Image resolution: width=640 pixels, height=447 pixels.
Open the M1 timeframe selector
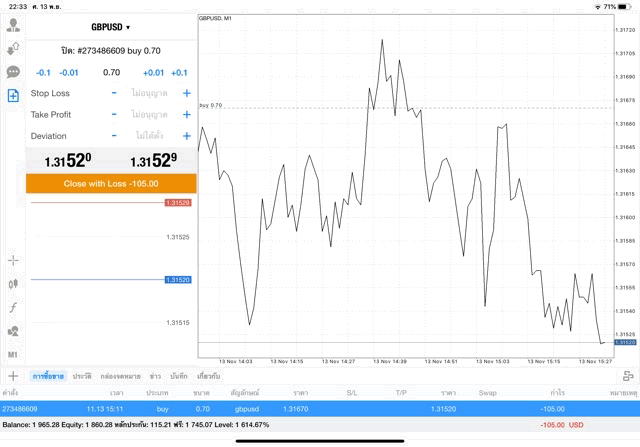(13, 355)
